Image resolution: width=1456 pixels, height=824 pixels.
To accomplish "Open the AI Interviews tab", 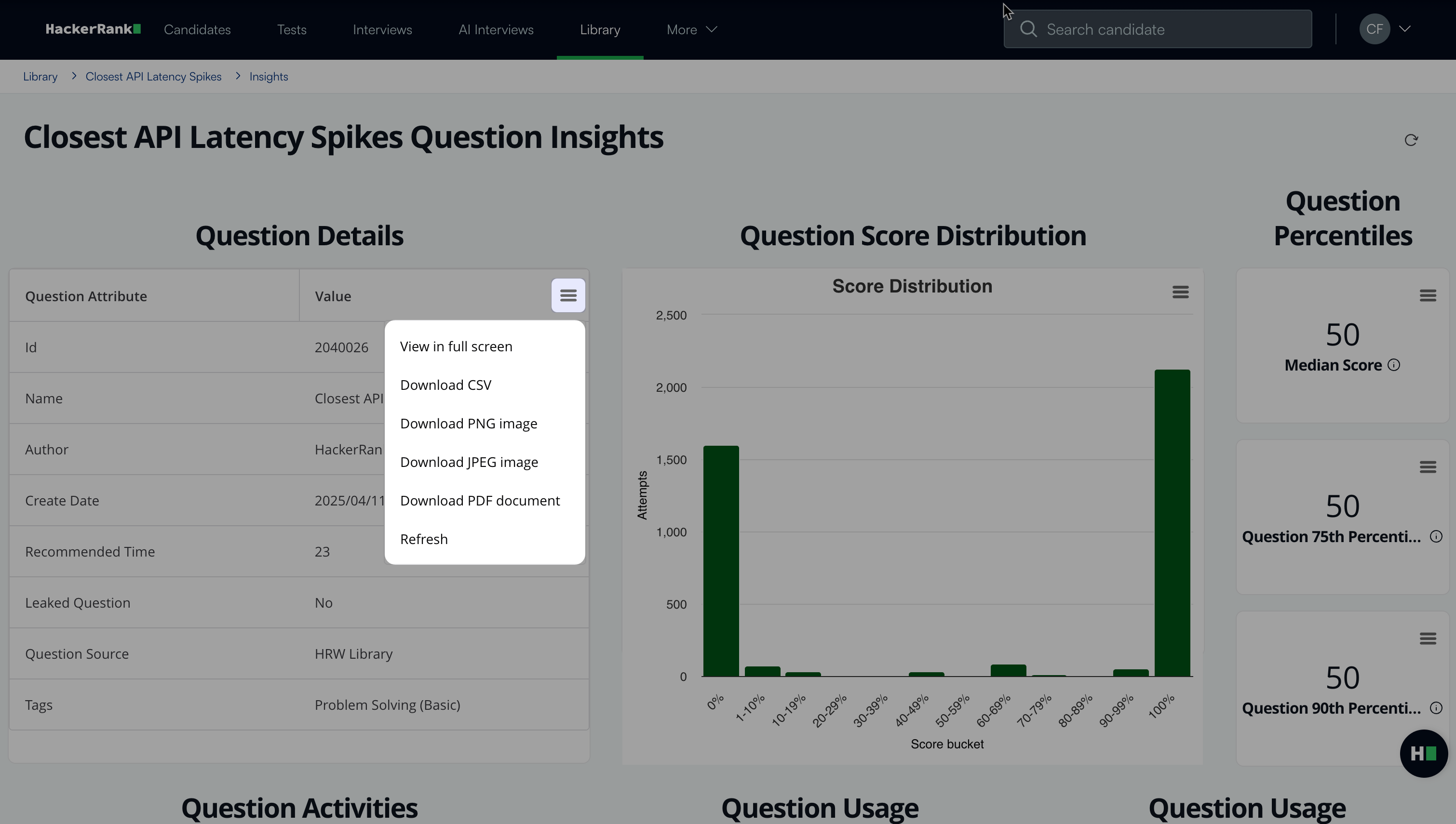I will pos(495,29).
